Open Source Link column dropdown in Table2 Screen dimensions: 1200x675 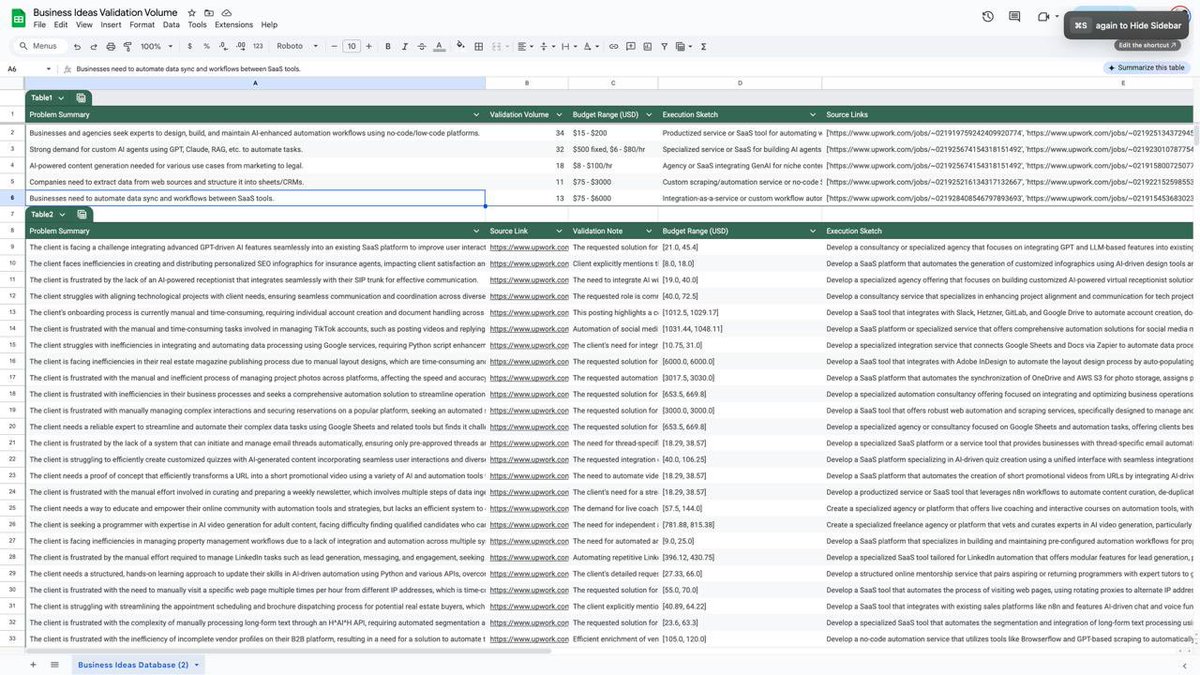click(559, 231)
